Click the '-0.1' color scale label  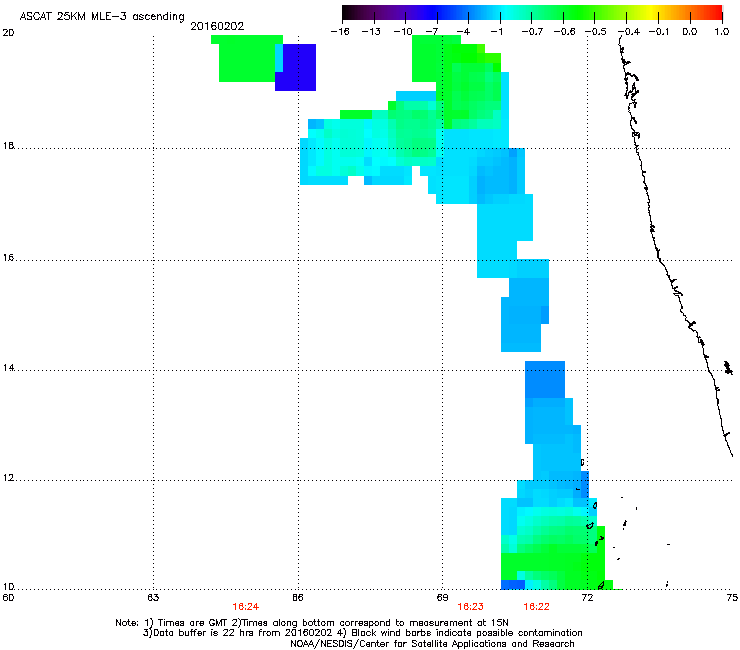click(659, 32)
